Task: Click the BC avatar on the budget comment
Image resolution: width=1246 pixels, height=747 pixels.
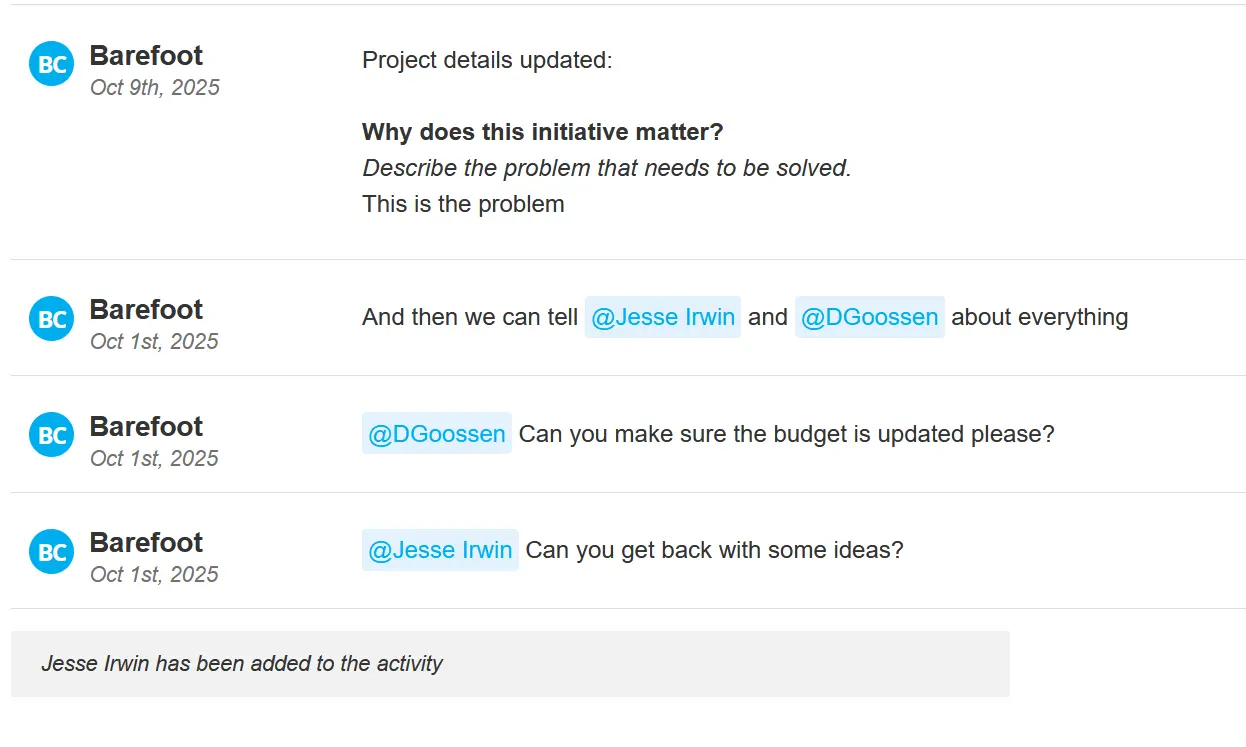Action: [x=51, y=434]
